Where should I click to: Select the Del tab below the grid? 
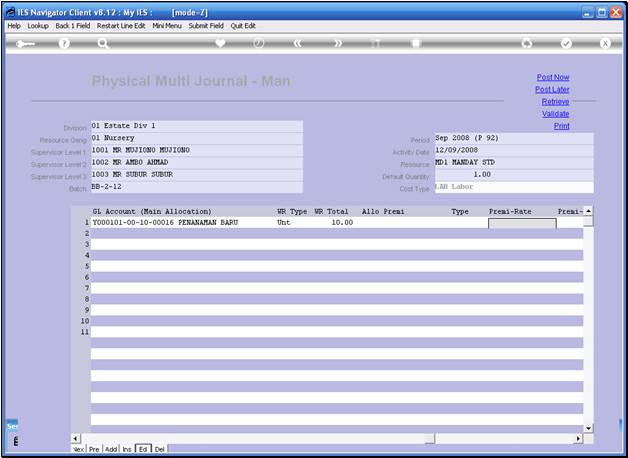[x=159, y=449]
